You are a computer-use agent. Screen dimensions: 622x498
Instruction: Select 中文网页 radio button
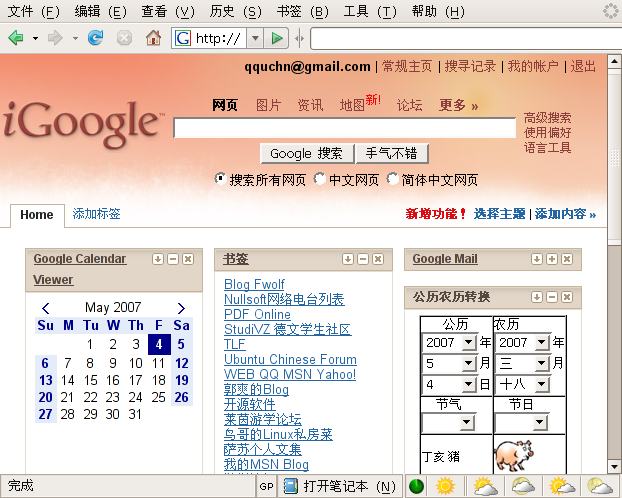[319, 179]
